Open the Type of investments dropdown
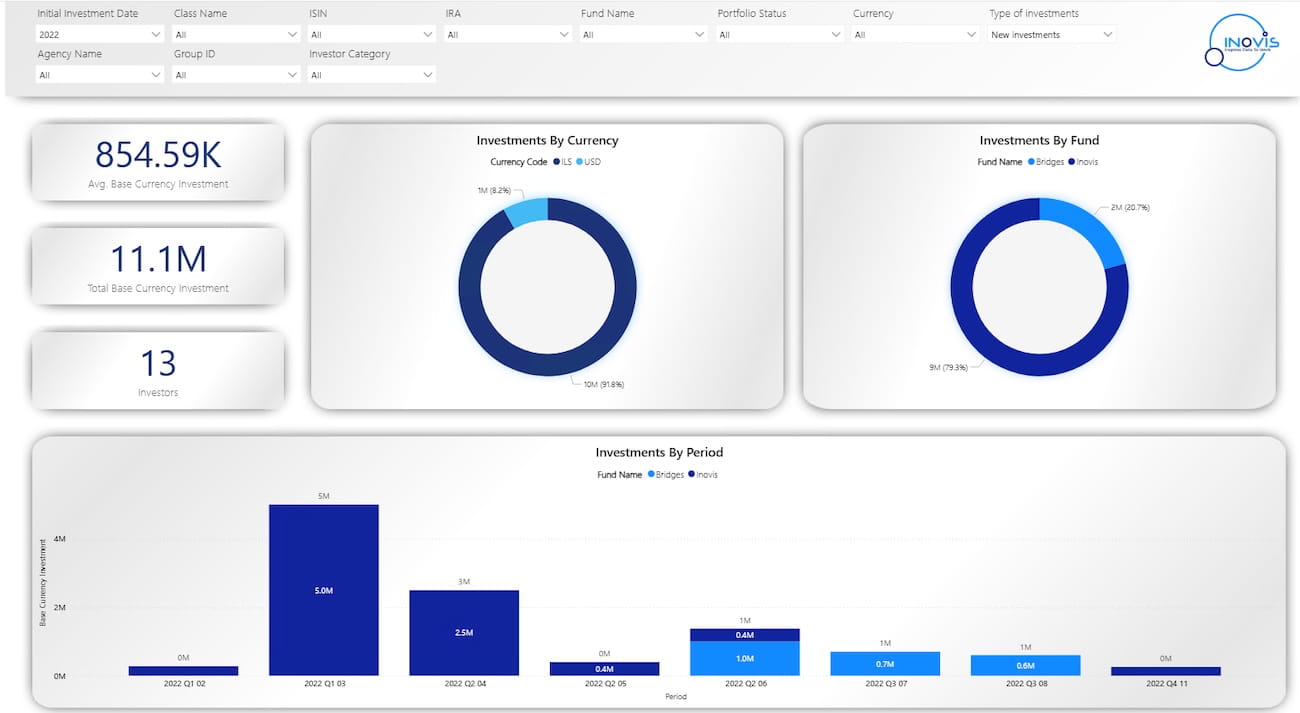Image resolution: width=1300 pixels, height=713 pixels. click(x=1051, y=35)
